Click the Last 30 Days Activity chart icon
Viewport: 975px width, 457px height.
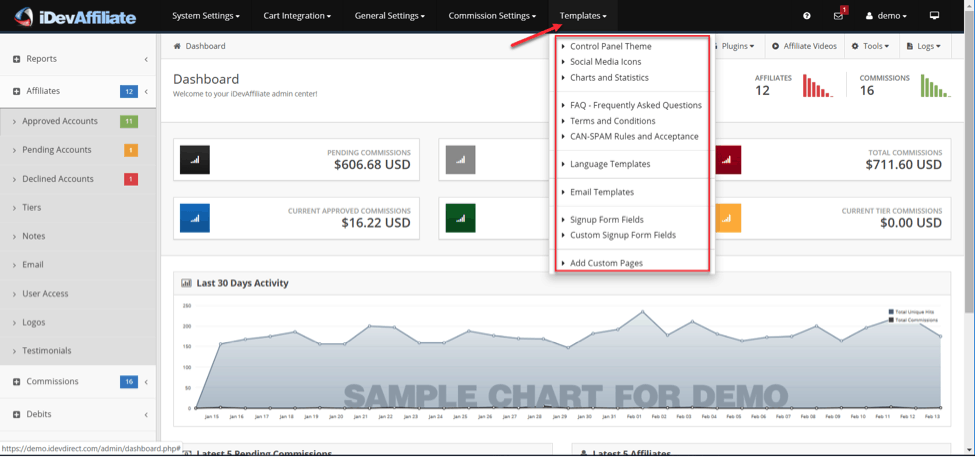click(186, 283)
